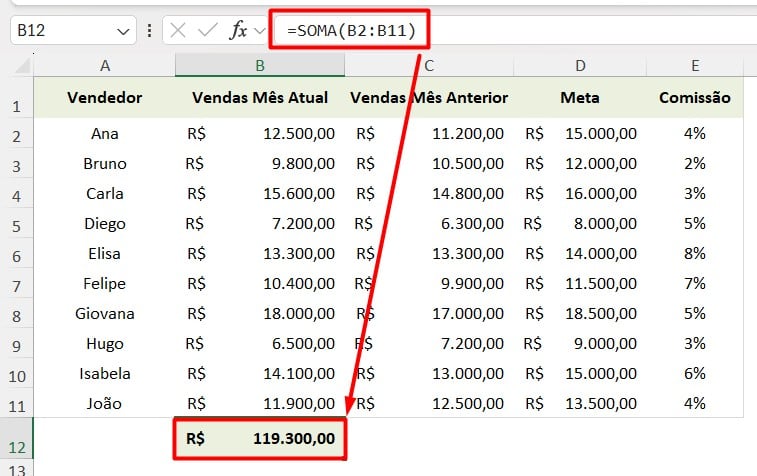Click the Name Box showing B12
757x476 pixels.
pyautogui.click(x=73, y=30)
